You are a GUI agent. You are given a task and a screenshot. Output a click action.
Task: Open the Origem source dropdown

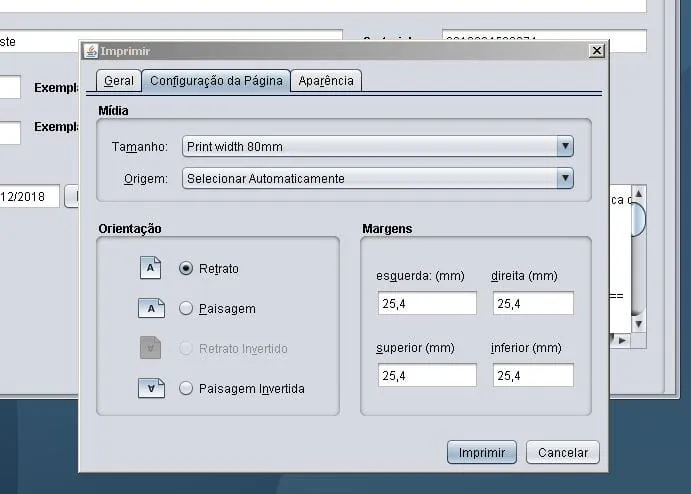point(378,178)
